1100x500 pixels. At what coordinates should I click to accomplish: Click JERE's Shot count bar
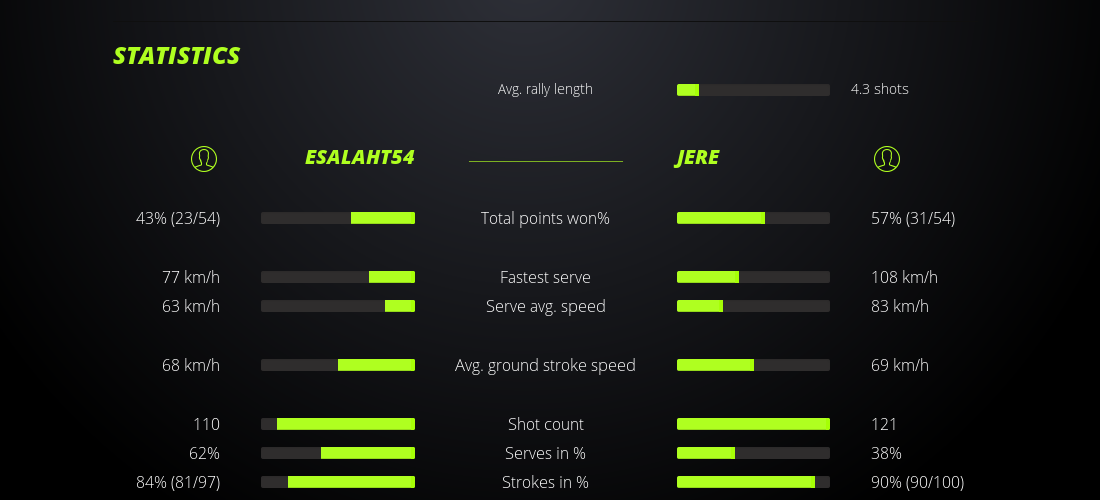tap(753, 424)
